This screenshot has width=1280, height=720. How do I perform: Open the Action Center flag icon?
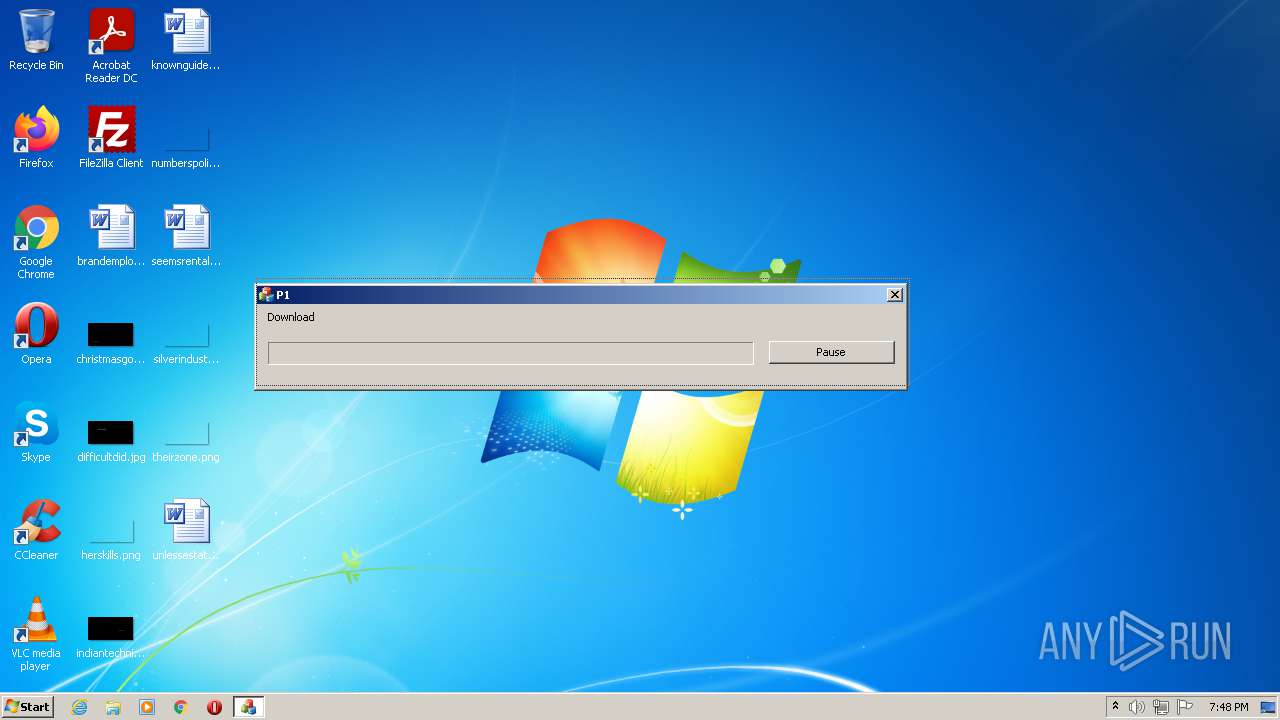(1185, 707)
